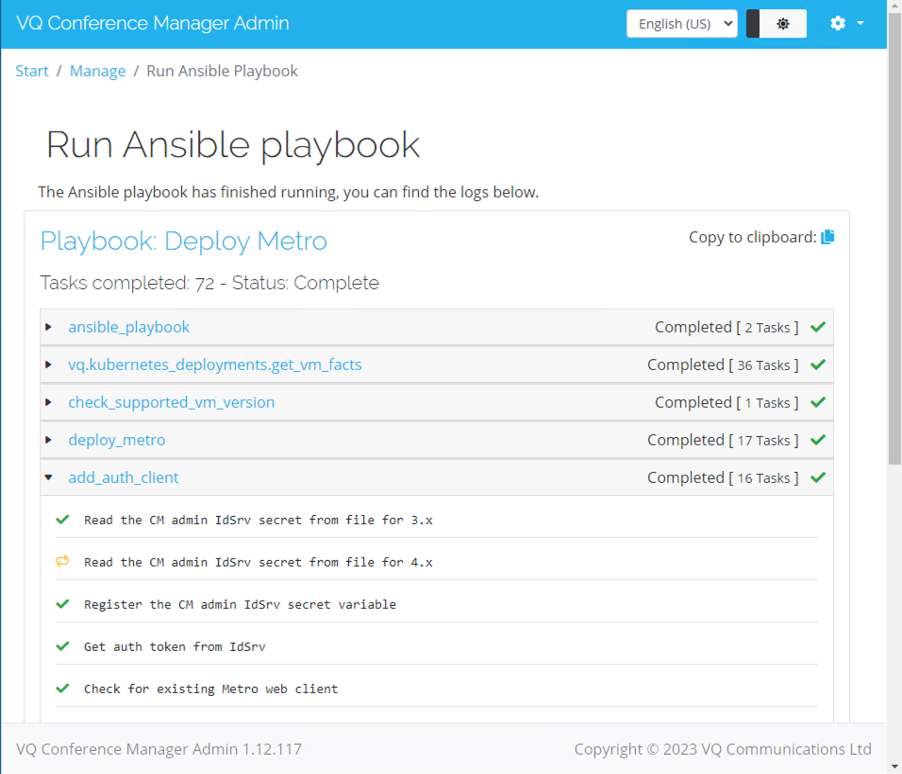Collapse the add_auth_client section
902x774 pixels.
pos(49,477)
